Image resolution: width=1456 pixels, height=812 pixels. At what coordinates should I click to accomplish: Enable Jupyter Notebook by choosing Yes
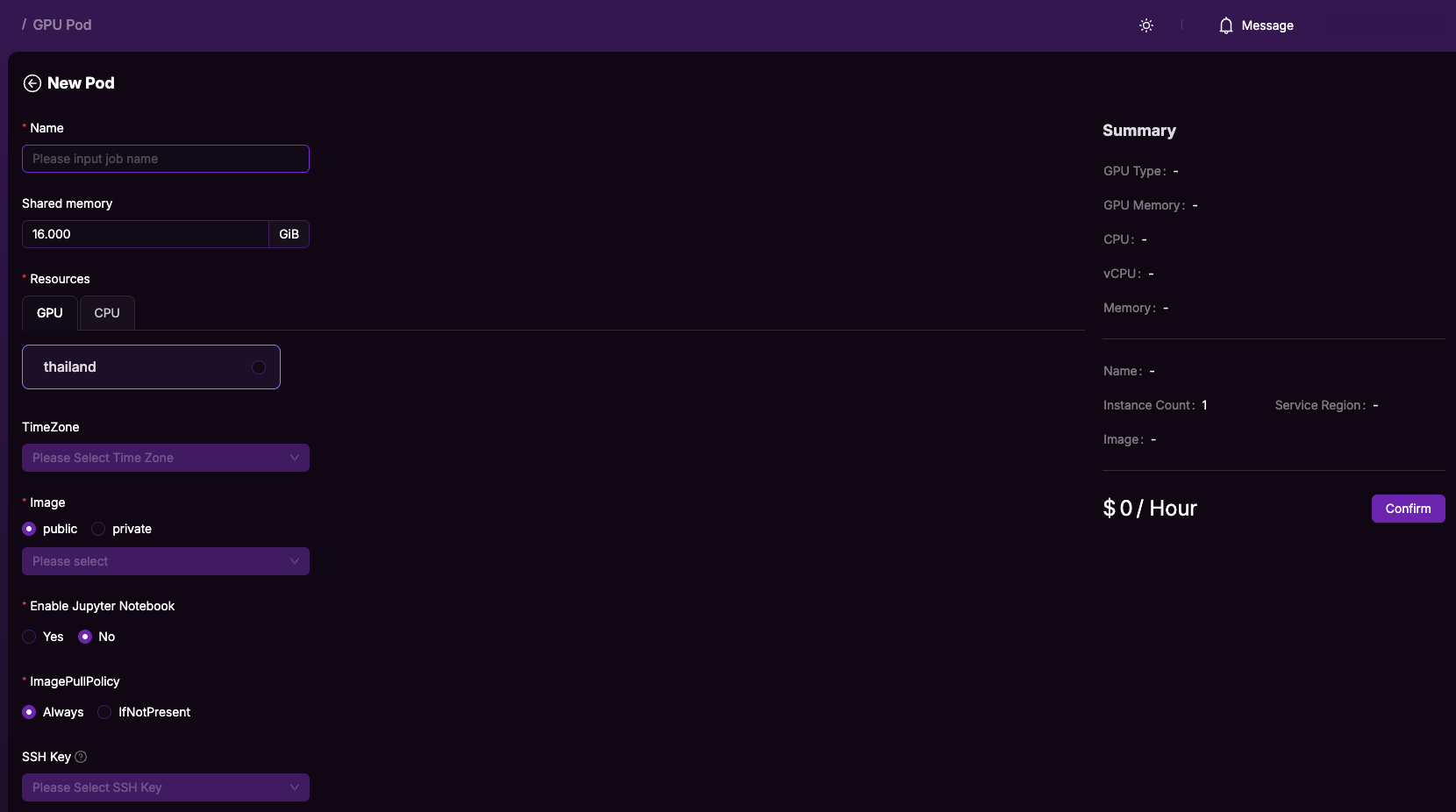pos(29,637)
